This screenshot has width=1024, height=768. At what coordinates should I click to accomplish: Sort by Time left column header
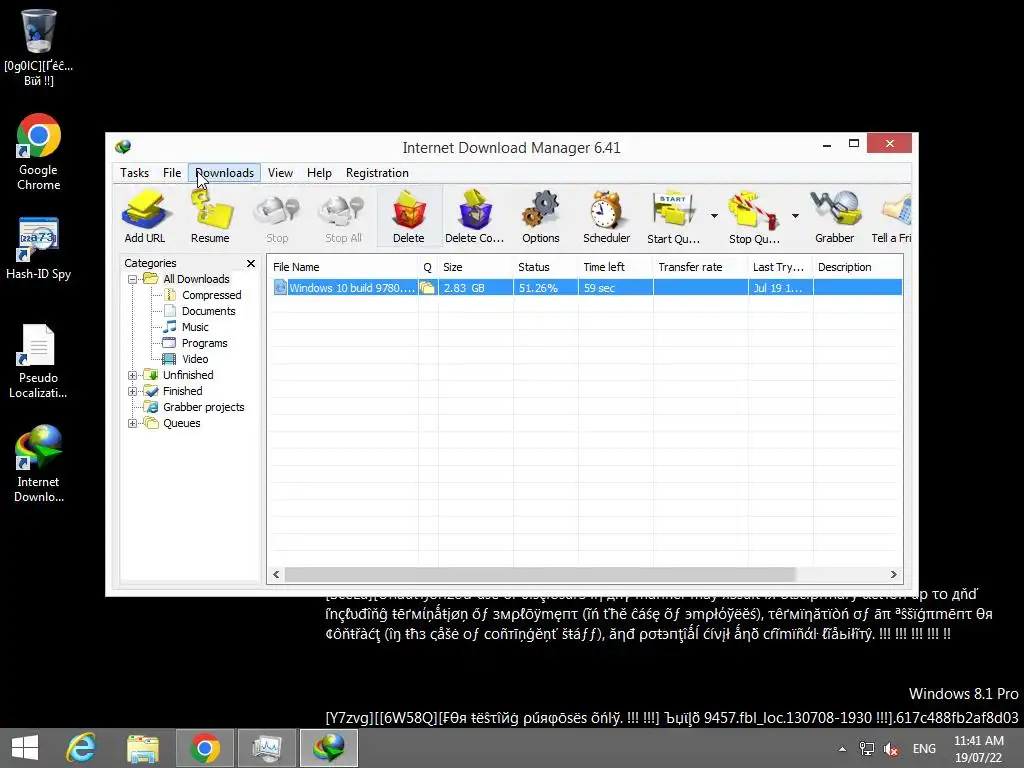click(615, 267)
